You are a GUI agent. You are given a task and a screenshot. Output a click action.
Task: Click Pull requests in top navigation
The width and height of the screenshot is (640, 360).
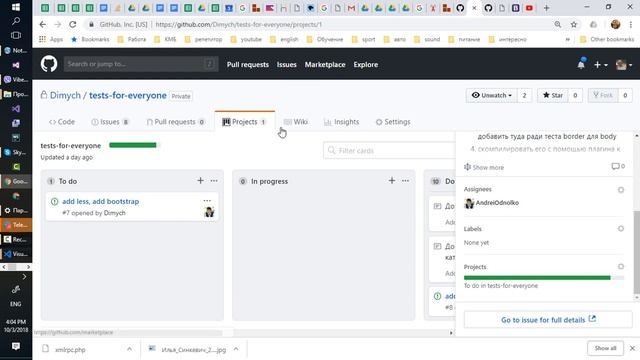tap(248, 64)
